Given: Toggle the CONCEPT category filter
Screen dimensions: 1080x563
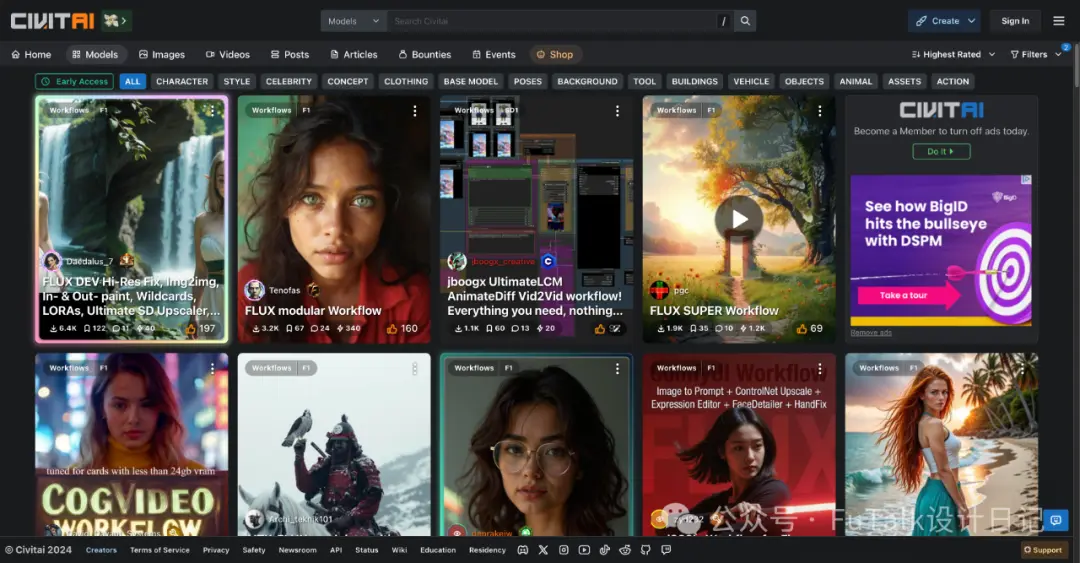Looking at the screenshot, I should click(348, 81).
